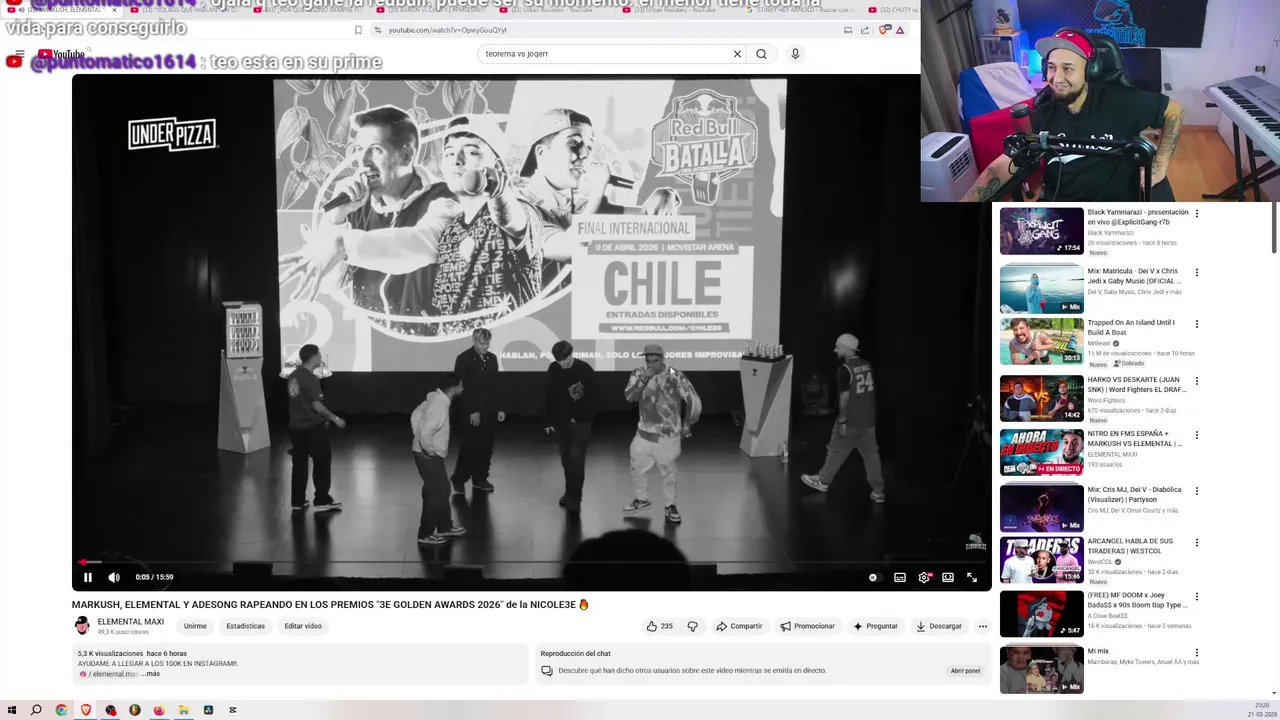The image size is (1280, 720).
Task: Switch the player to theater mode
Action: coord(948,577)
